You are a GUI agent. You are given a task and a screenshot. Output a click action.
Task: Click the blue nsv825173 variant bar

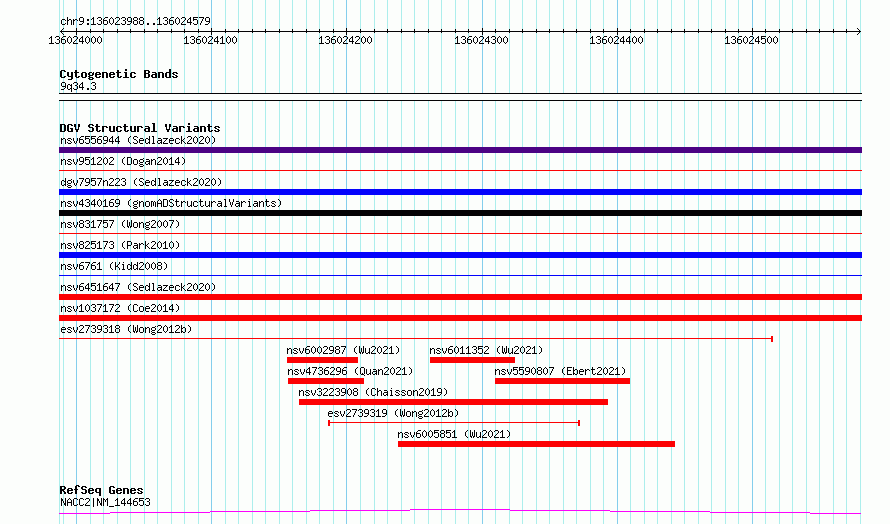(460, 255)
